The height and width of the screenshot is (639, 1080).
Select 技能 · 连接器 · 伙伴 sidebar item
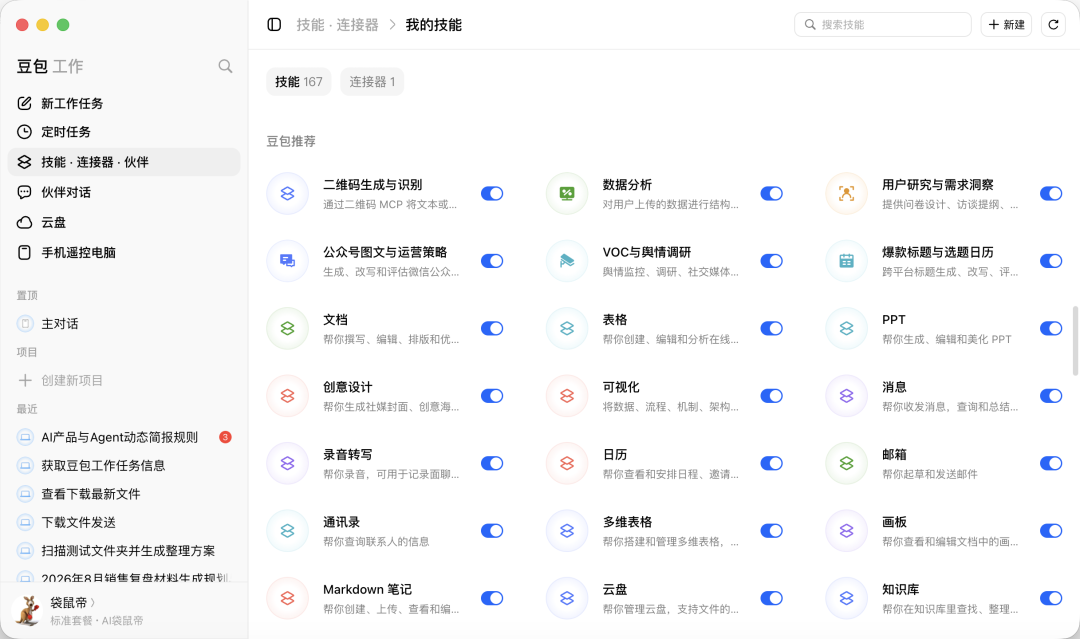[x=124, y=162]
